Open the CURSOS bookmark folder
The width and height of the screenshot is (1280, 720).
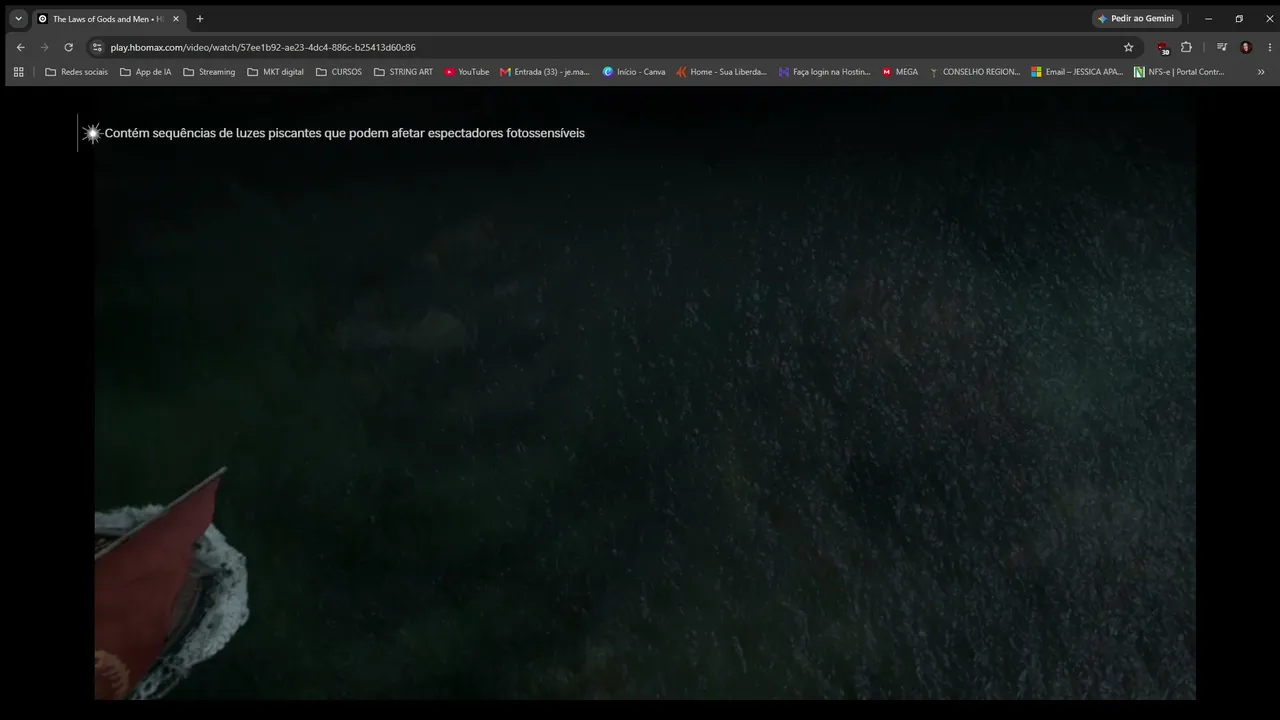(339, 72)
